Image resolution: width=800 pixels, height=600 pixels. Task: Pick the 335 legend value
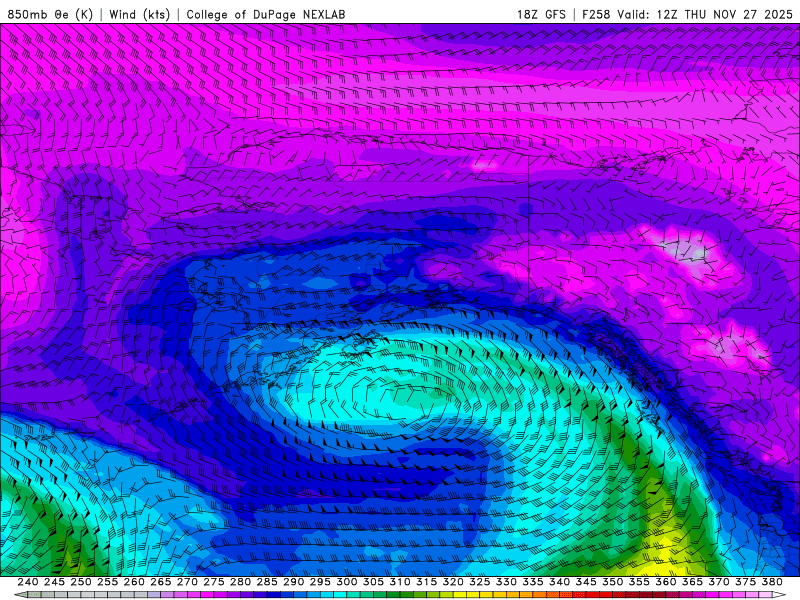533,582
